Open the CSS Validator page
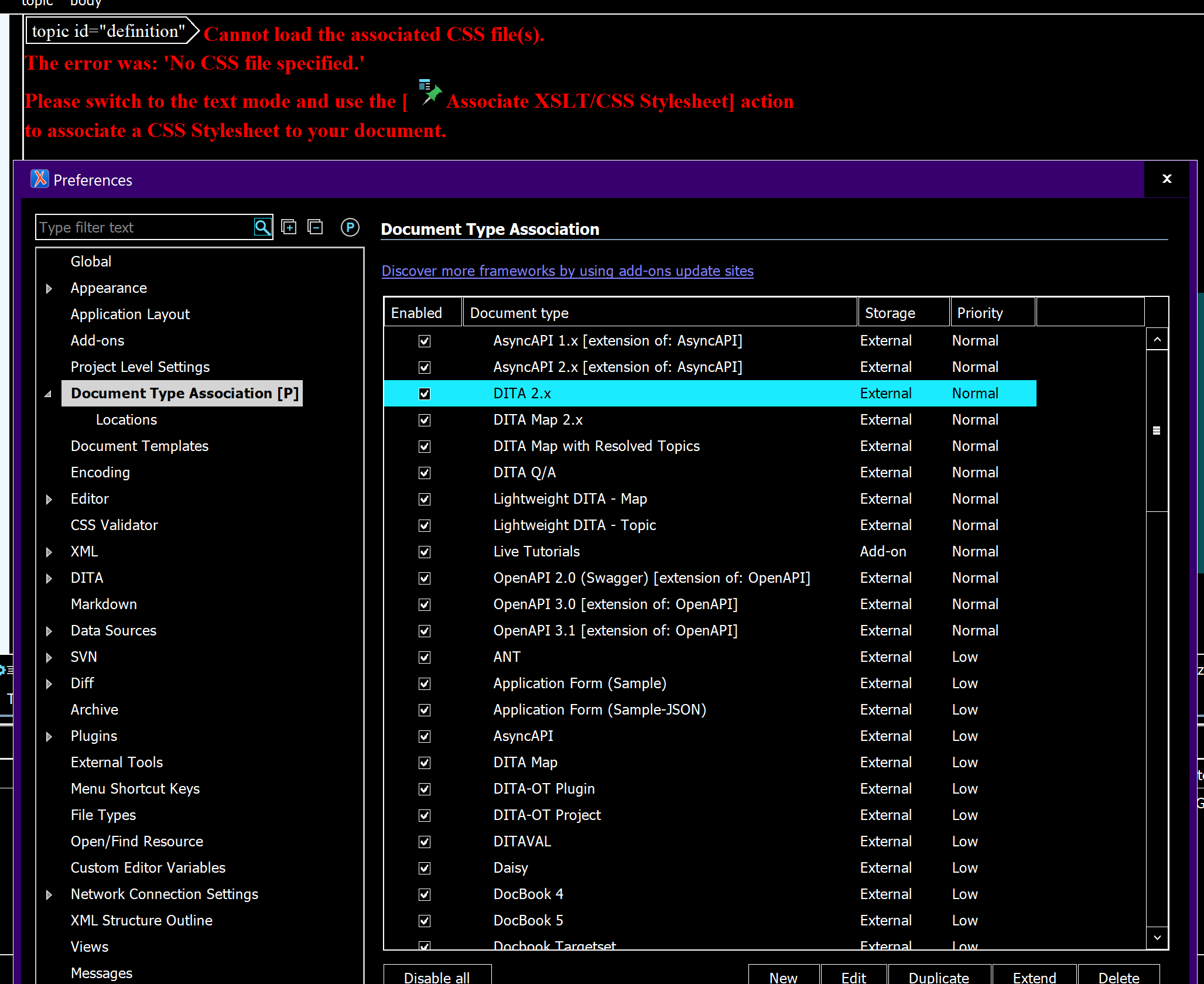 [114, 525]
